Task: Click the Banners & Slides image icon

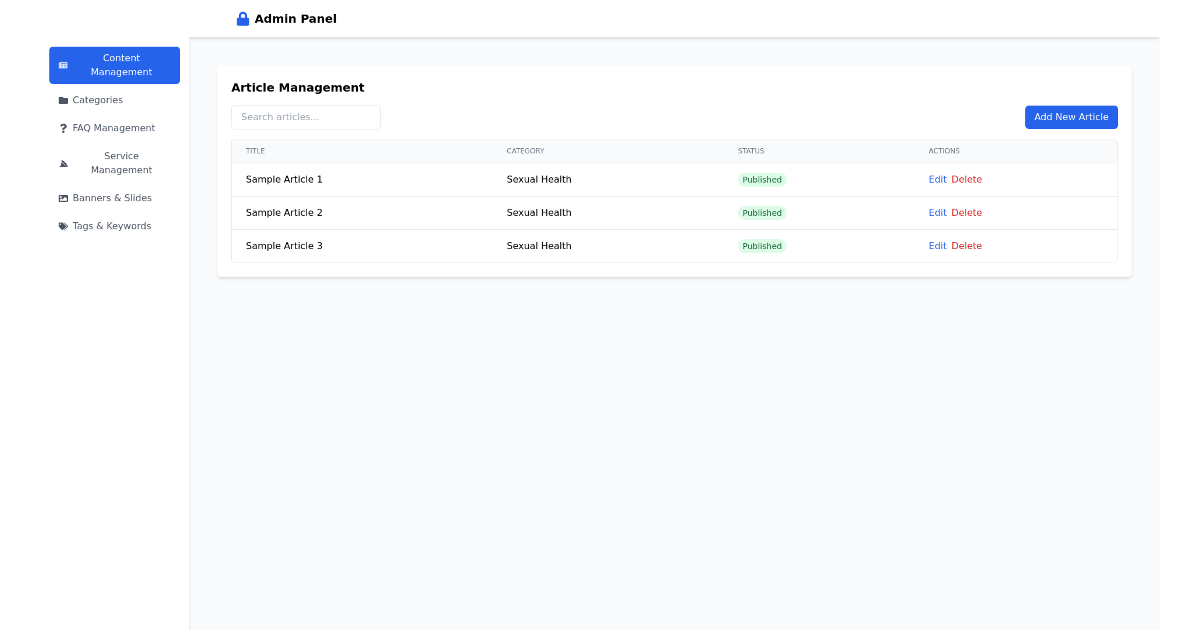Action: (62, 197)
